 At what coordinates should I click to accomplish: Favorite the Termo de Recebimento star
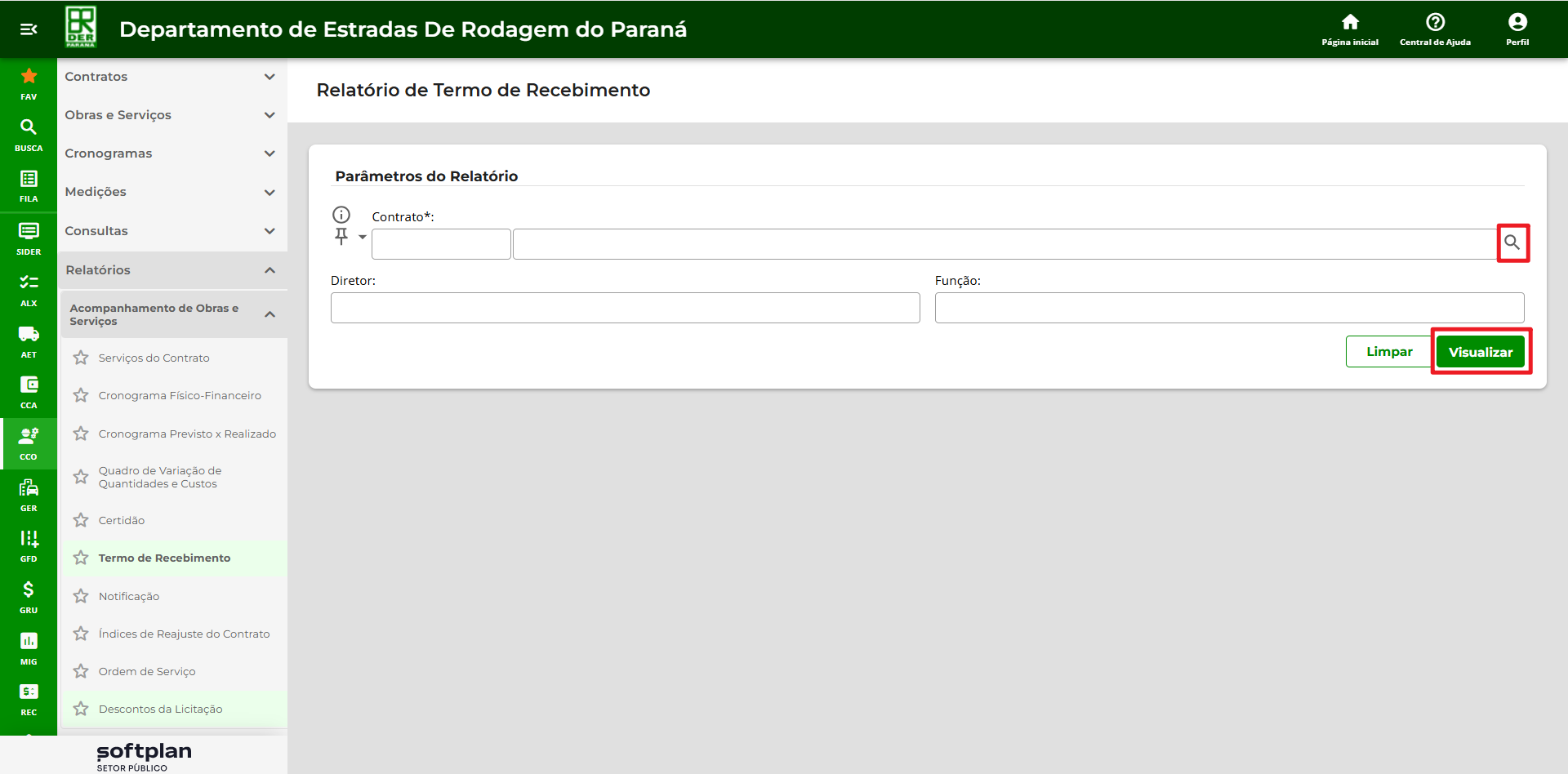(81, 558)
